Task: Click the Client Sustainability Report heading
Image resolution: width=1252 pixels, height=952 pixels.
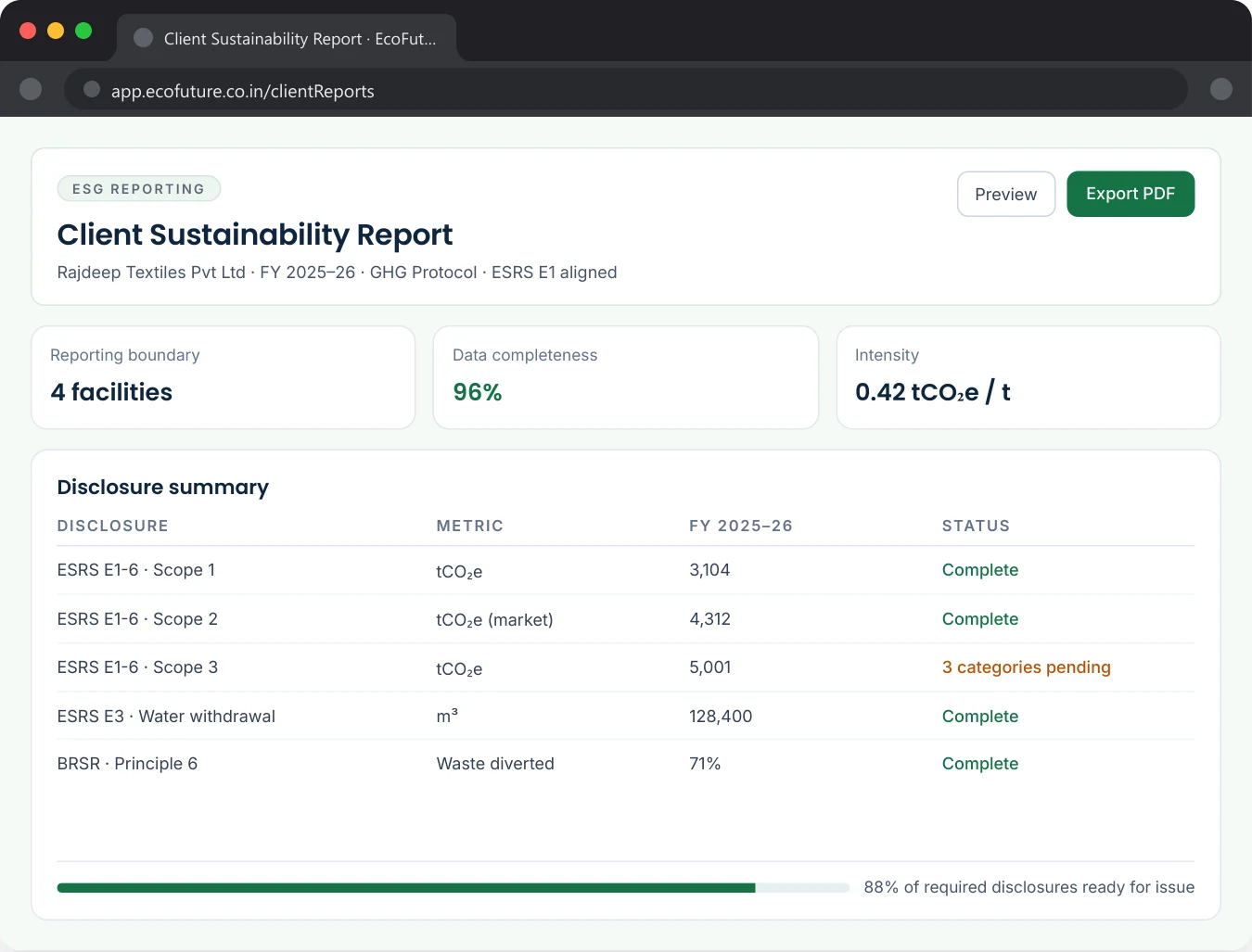Action: tap(255, 235)
